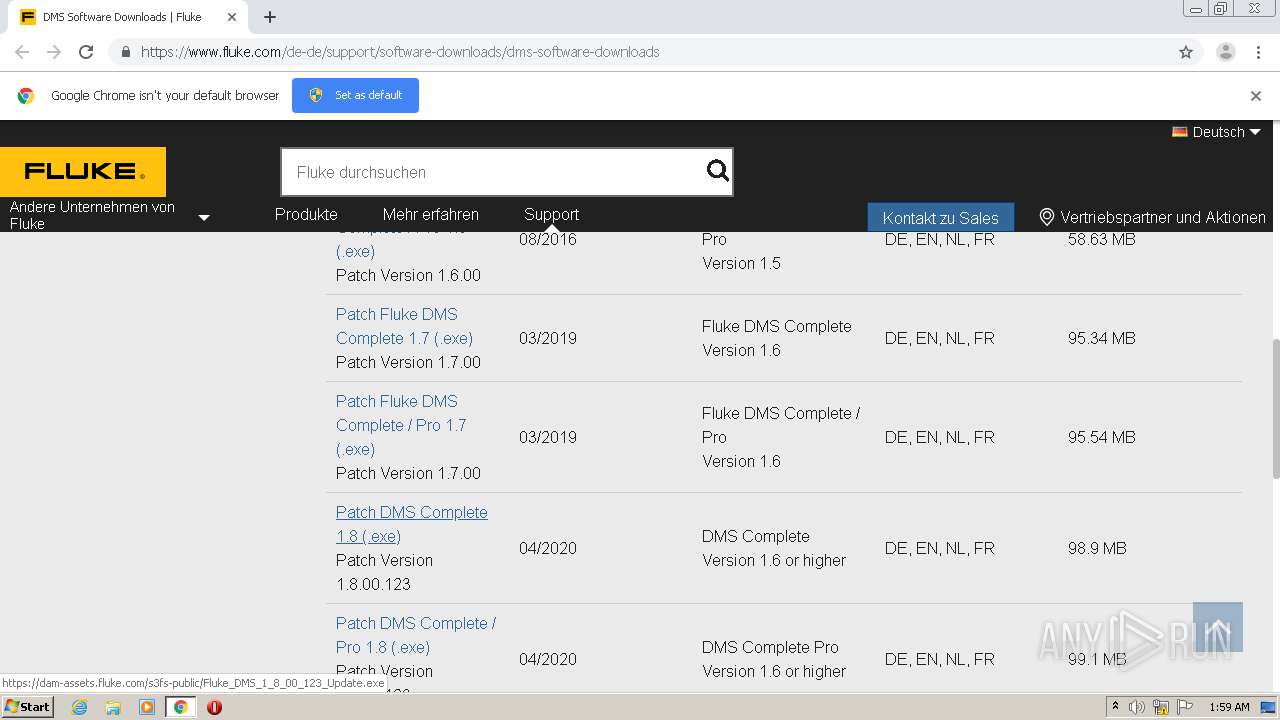
Task: Click the scroll-to-top arrow button
Action: pos(1218,627)
